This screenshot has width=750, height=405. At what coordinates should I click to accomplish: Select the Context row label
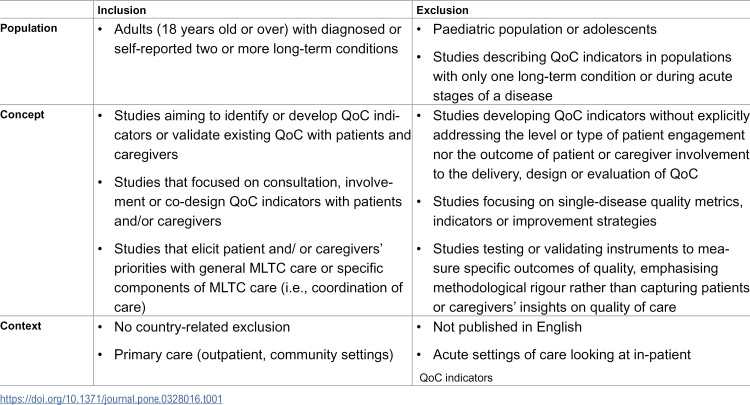[x=21, y=326]
